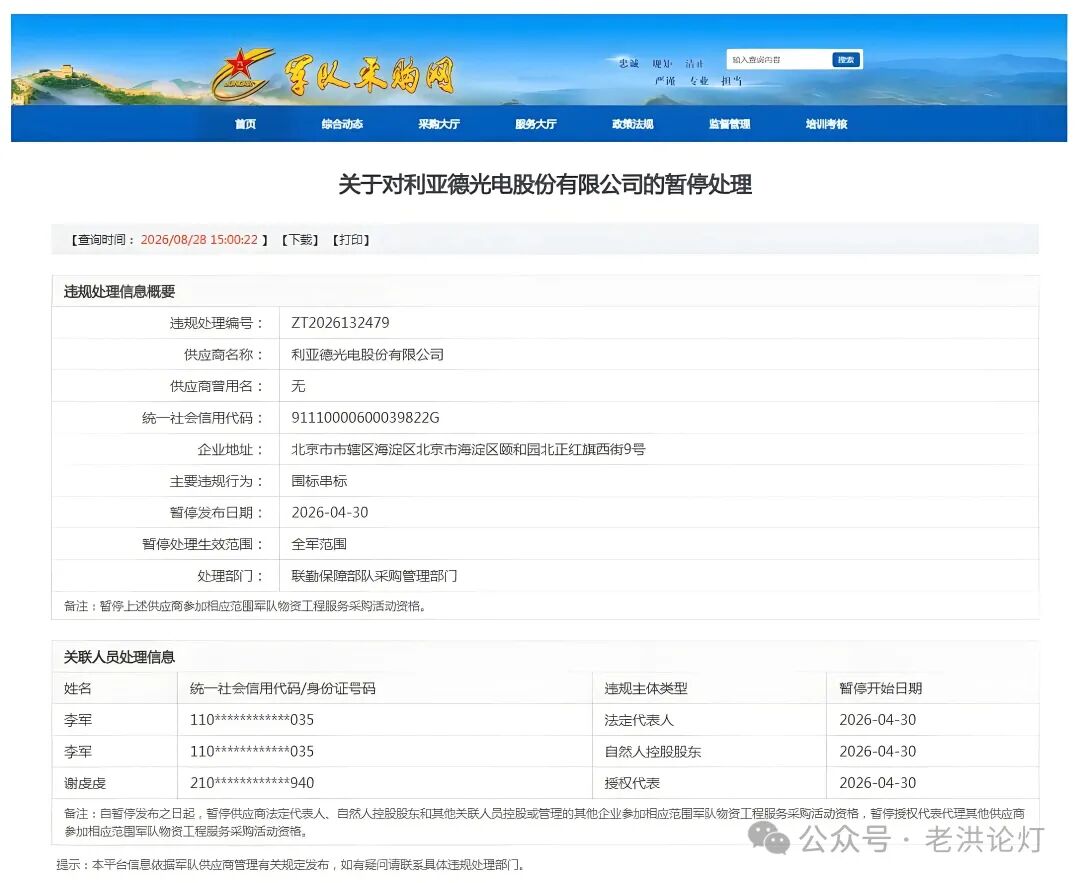The image size is (1080, 883).
Task: Click the query time 2026/08/28 15:00:22
Action: [x=199, y=240]
